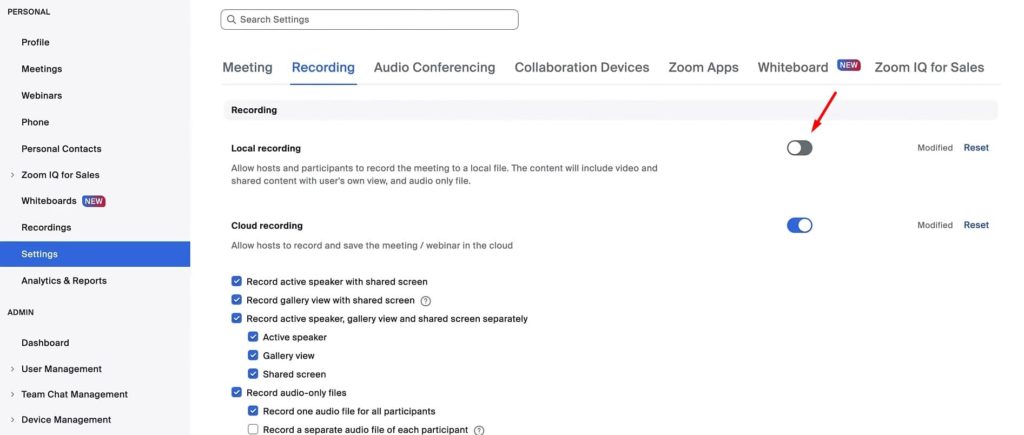Click help icon next to separate audio file
Screen dimensions: 1024x435
pos(479,430)
